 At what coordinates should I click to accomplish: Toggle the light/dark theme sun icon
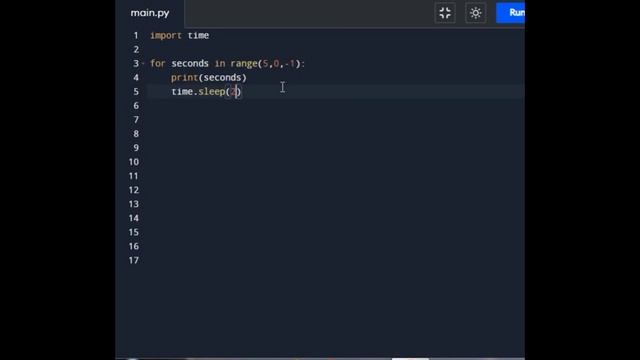[x=476, y=13]
